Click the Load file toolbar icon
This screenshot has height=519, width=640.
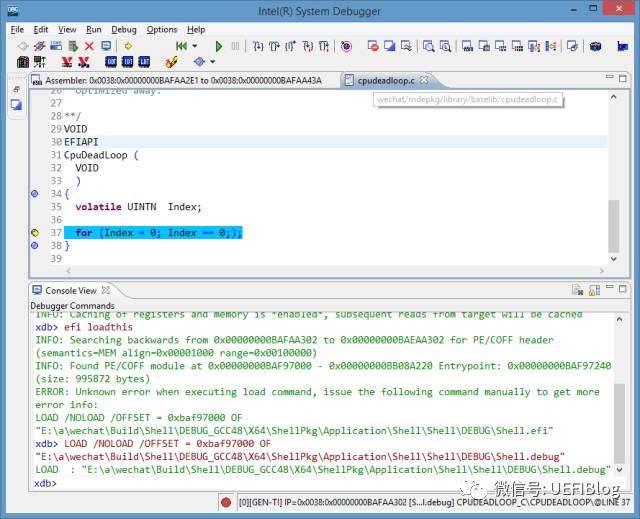coord(56,46)
